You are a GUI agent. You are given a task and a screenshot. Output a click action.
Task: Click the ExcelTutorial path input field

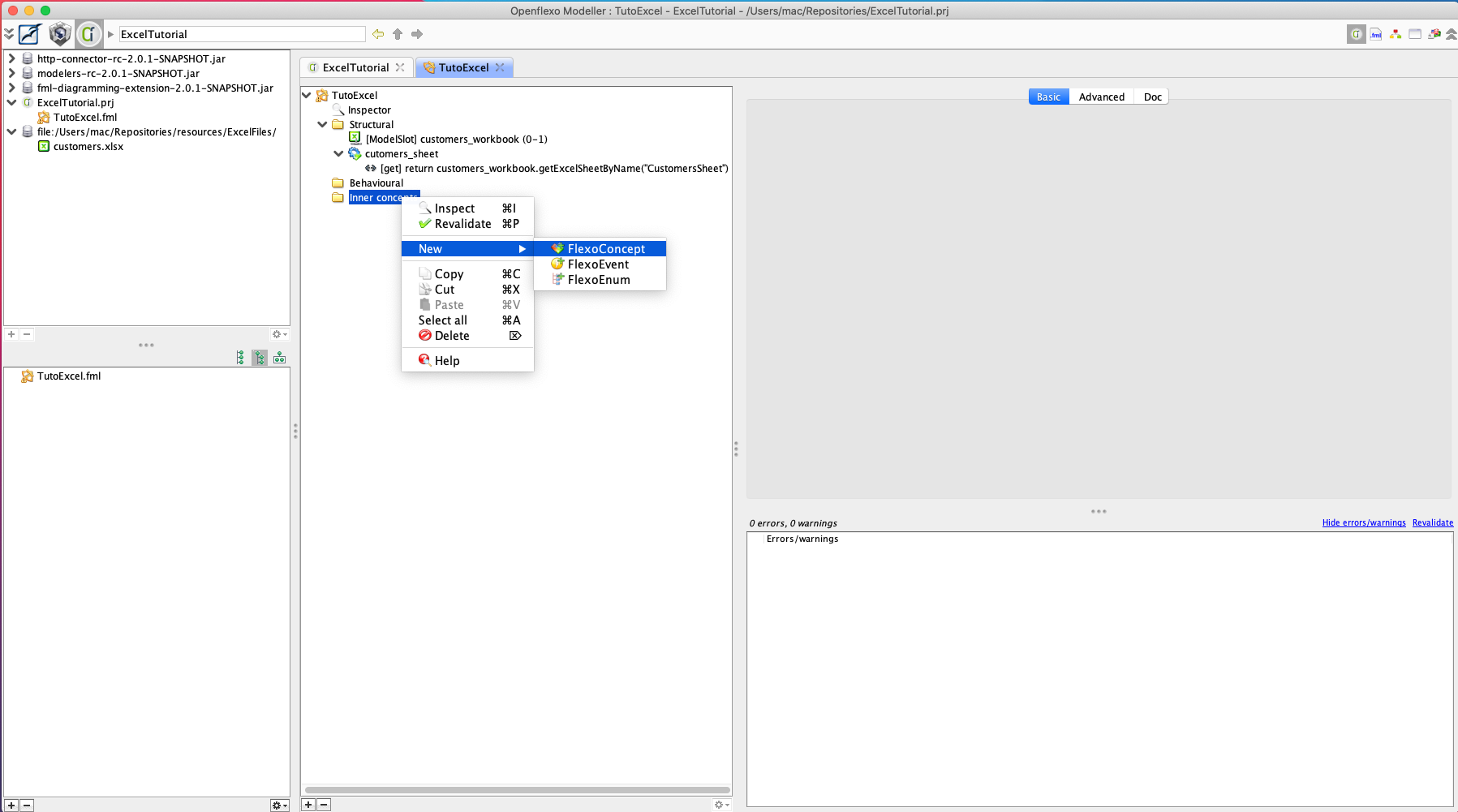coord(242,34)
